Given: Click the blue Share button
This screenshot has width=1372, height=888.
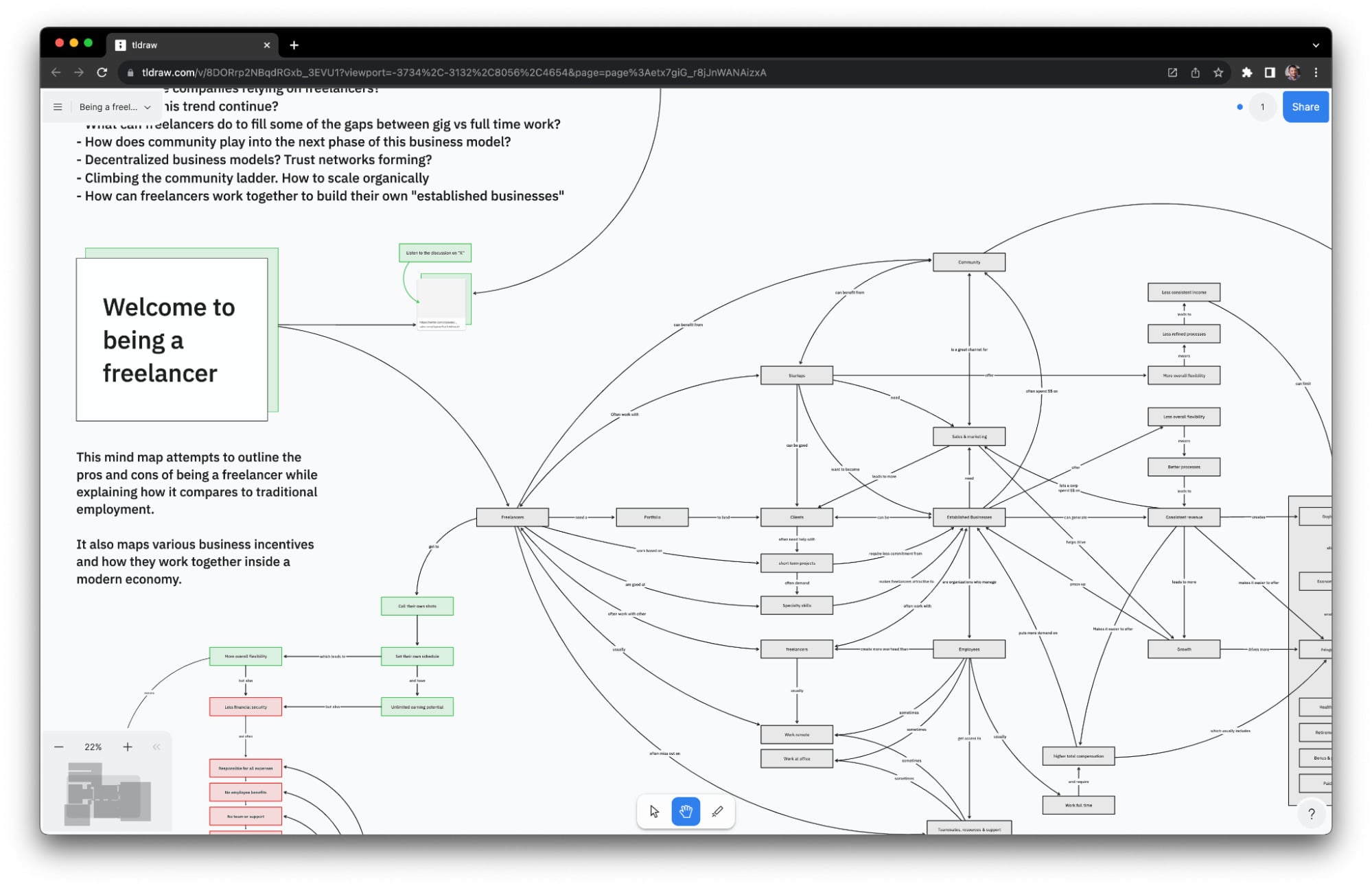Looking at the screenshot, I should [x=1305, y=107].
